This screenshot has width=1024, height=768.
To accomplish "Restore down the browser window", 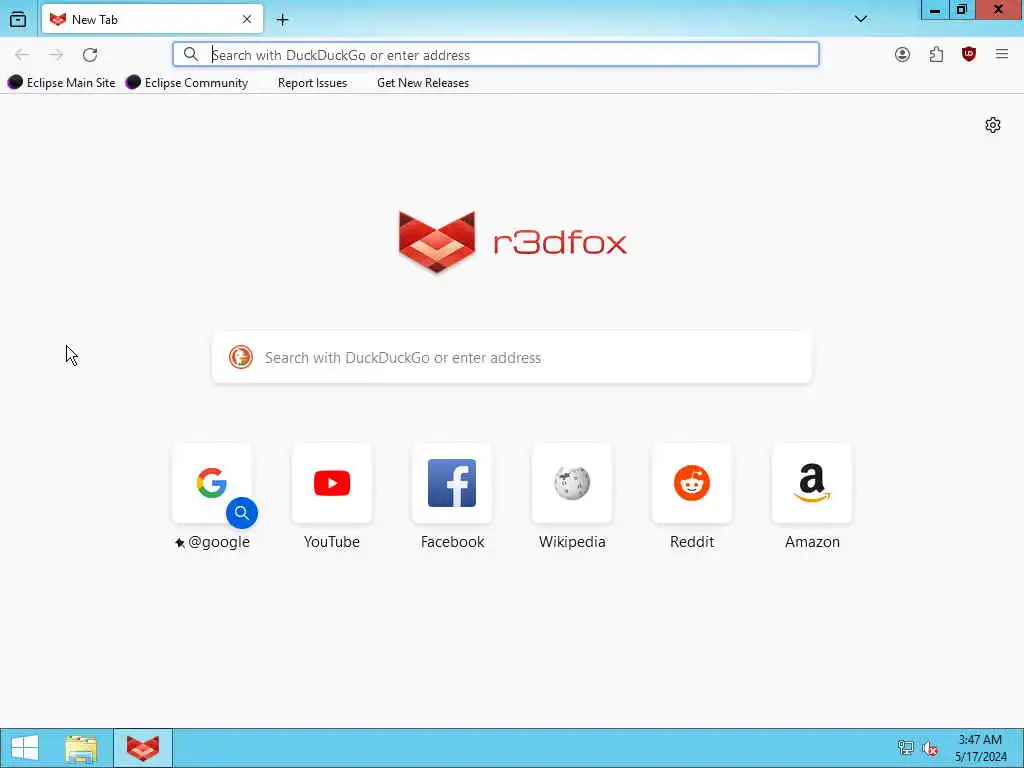I will 961,10.
